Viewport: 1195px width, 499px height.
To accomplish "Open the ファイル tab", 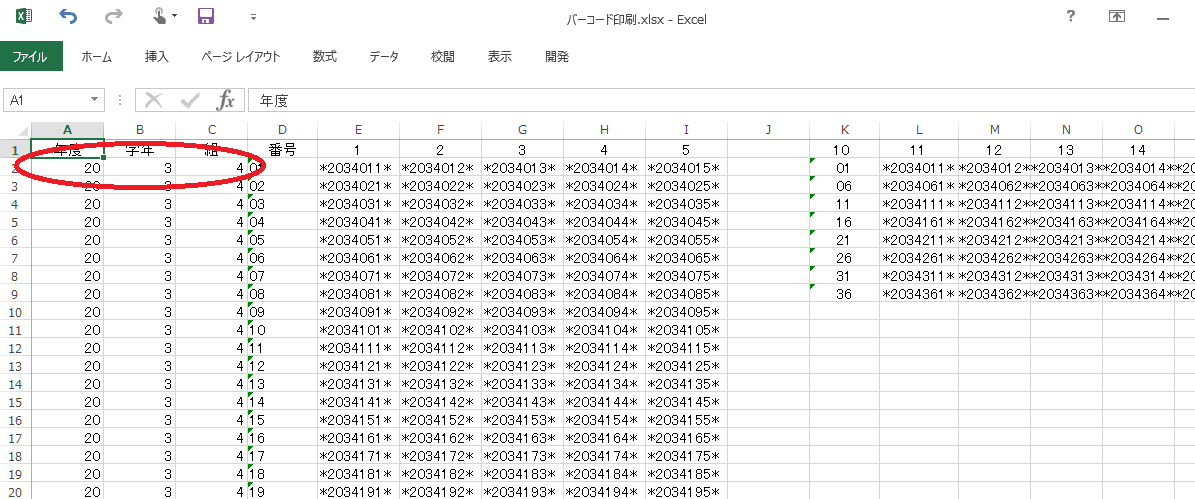I will 30,56.
